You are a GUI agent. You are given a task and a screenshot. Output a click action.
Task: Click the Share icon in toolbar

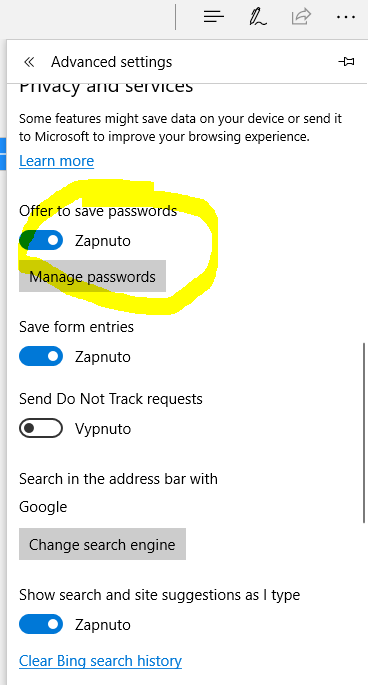click(x=301, y=17)
